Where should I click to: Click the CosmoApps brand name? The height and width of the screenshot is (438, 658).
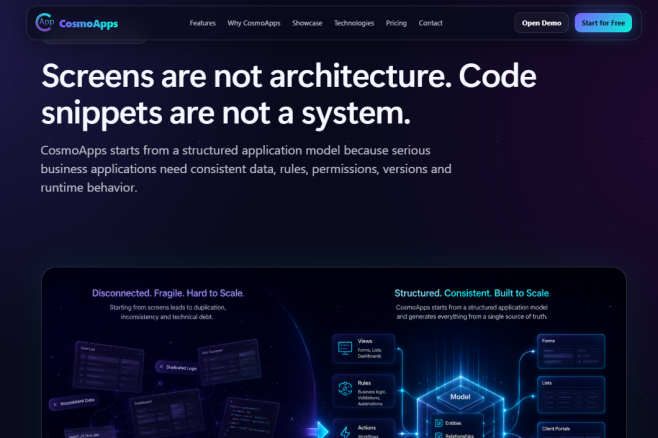(x=89, y=23)
